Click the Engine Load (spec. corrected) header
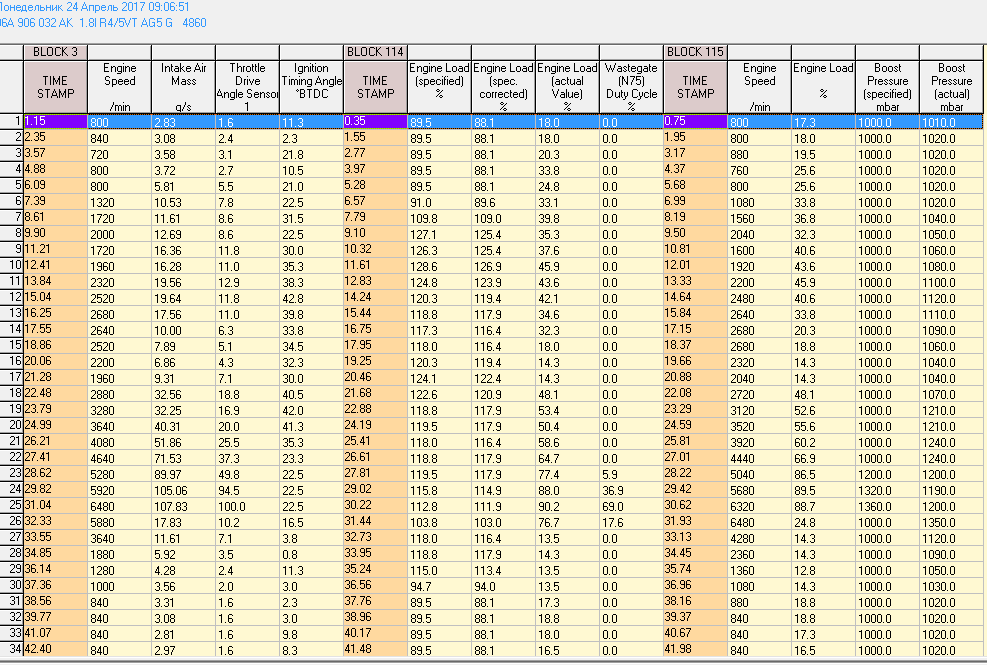The height and width of the screenshot is (665, 987). click(503, 86)
